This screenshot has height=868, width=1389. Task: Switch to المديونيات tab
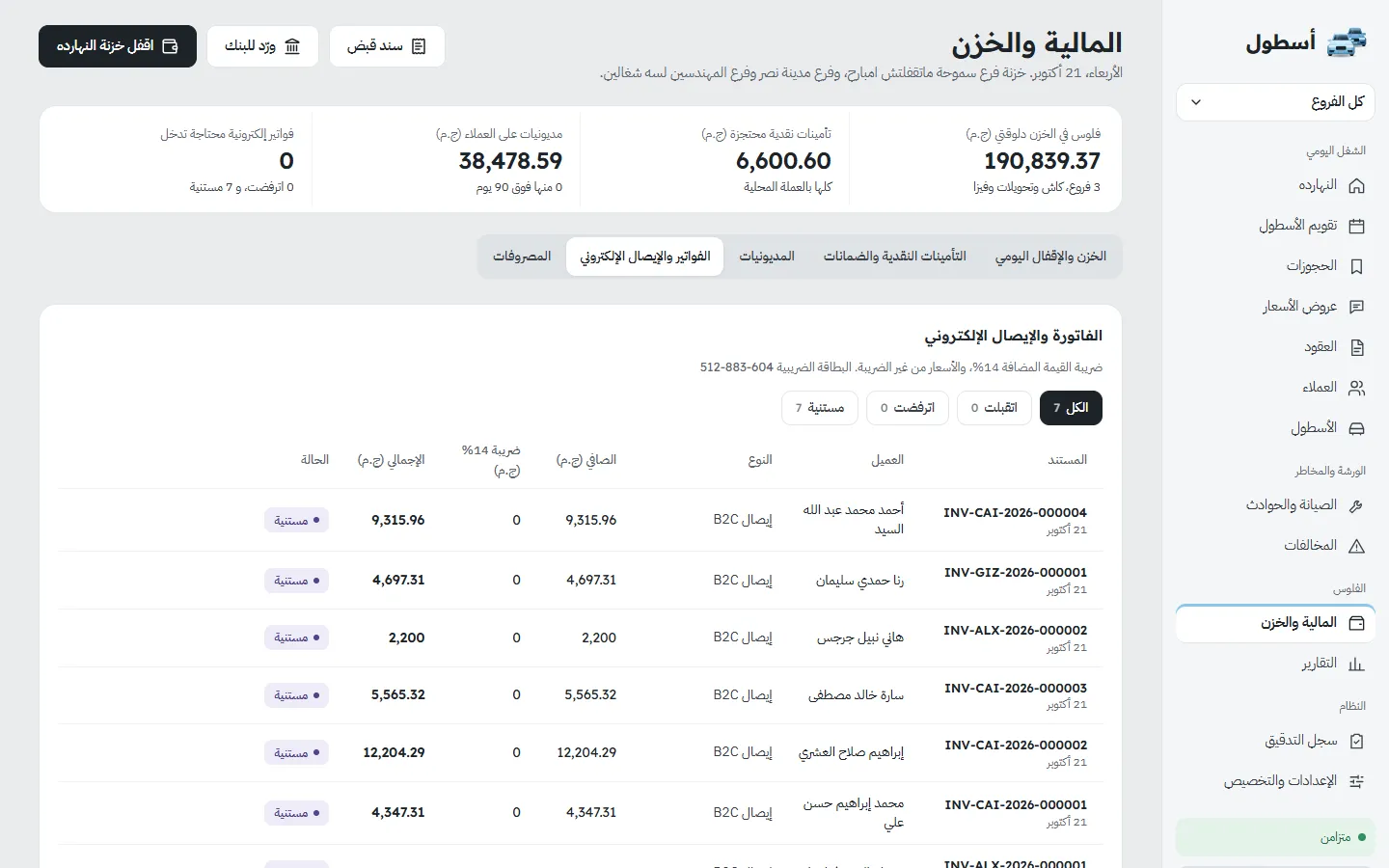pos(767,257)
